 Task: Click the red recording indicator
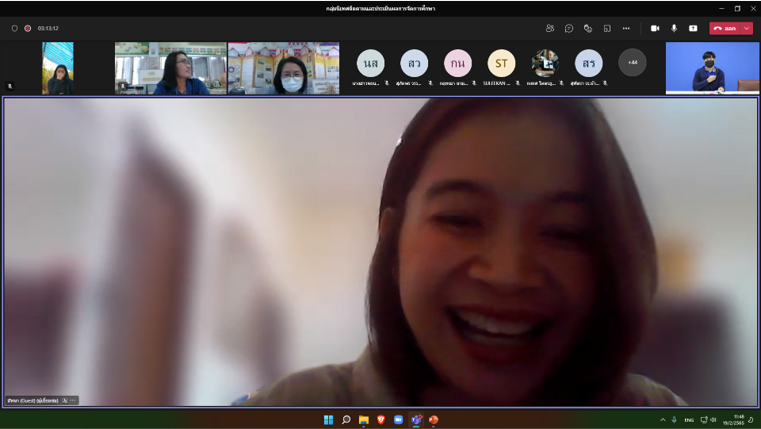tap(28, 28)
